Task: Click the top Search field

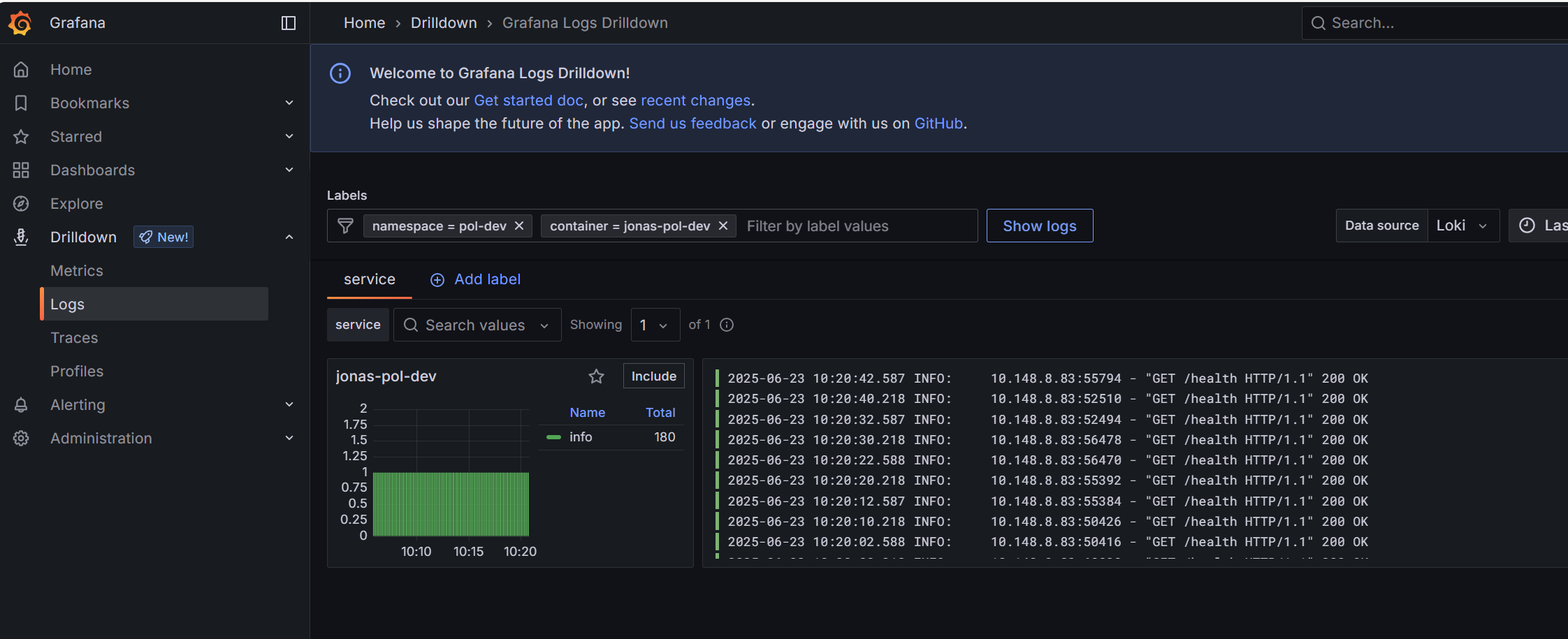Action: pos(1435,23)
